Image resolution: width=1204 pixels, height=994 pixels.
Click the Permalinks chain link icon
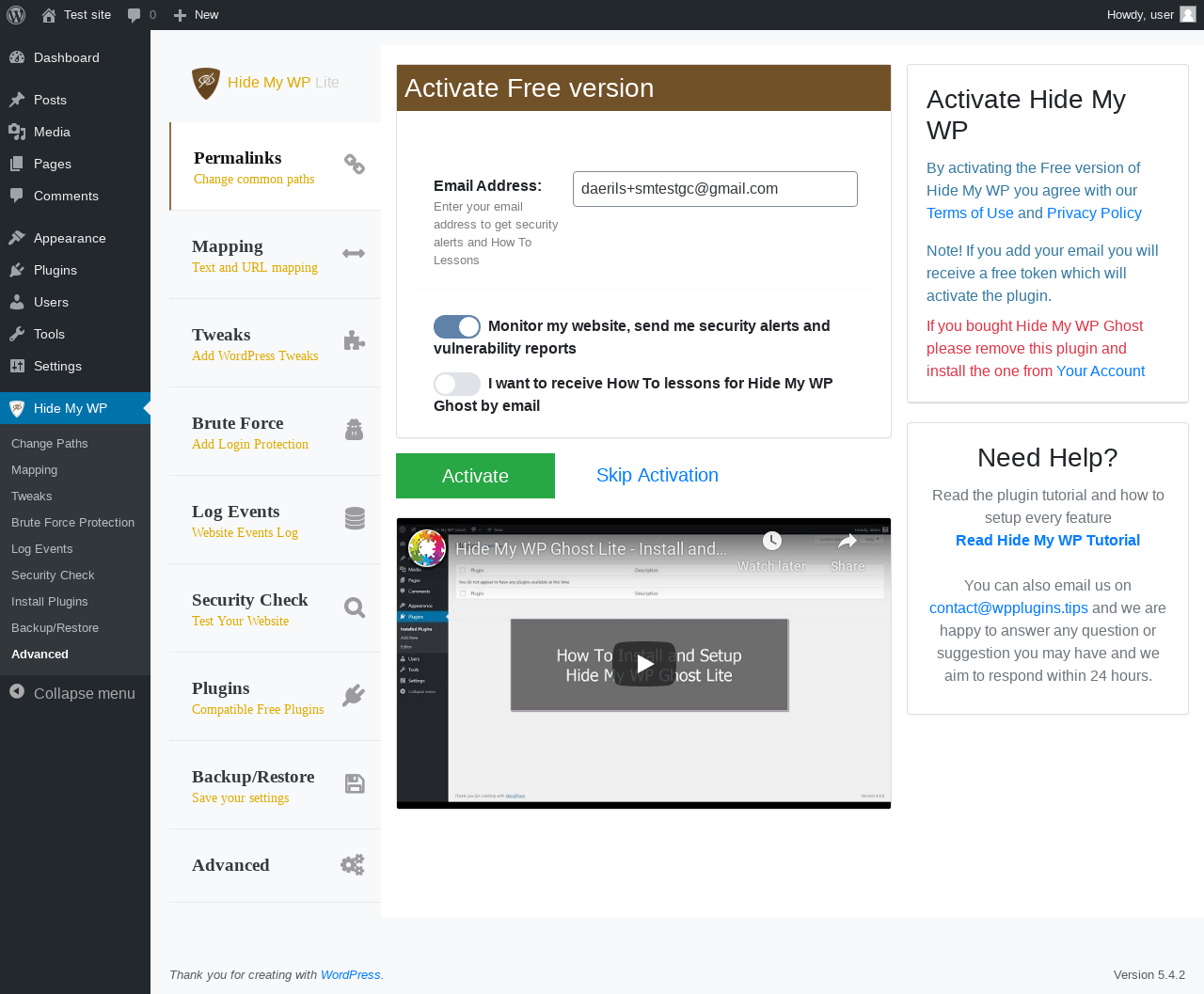[355, 165]
